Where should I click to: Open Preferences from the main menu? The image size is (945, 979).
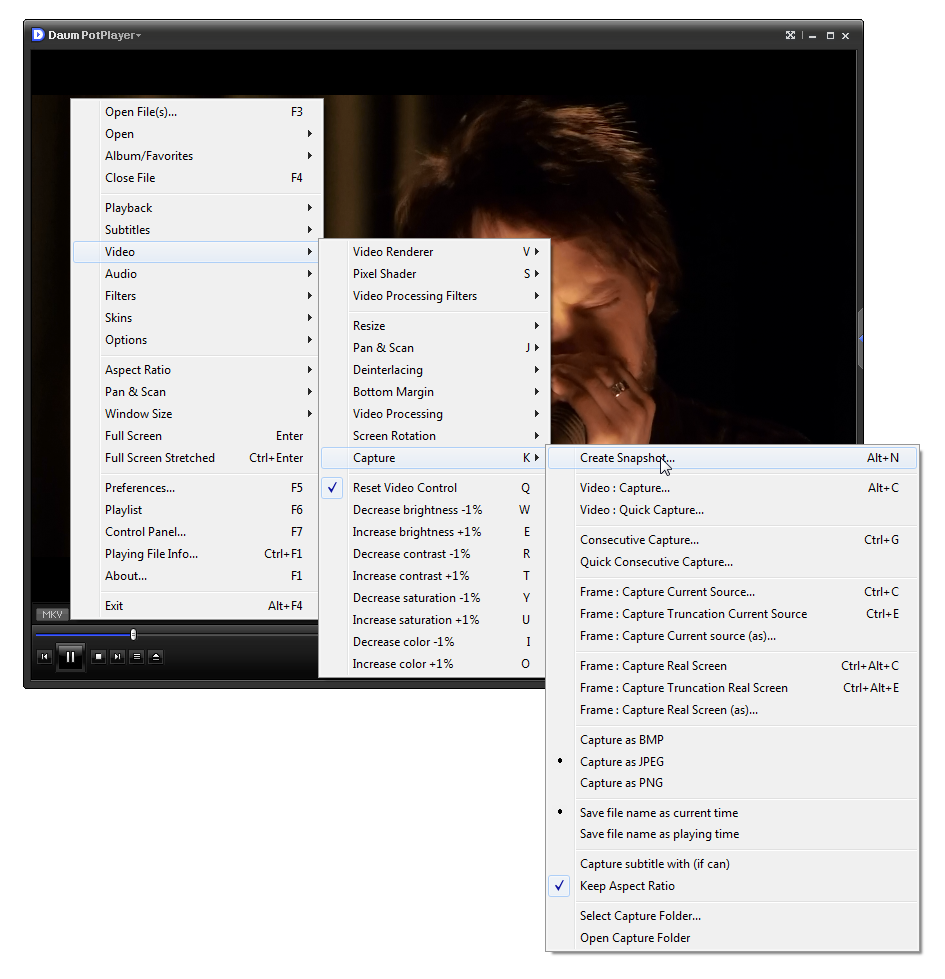(140, 488)
